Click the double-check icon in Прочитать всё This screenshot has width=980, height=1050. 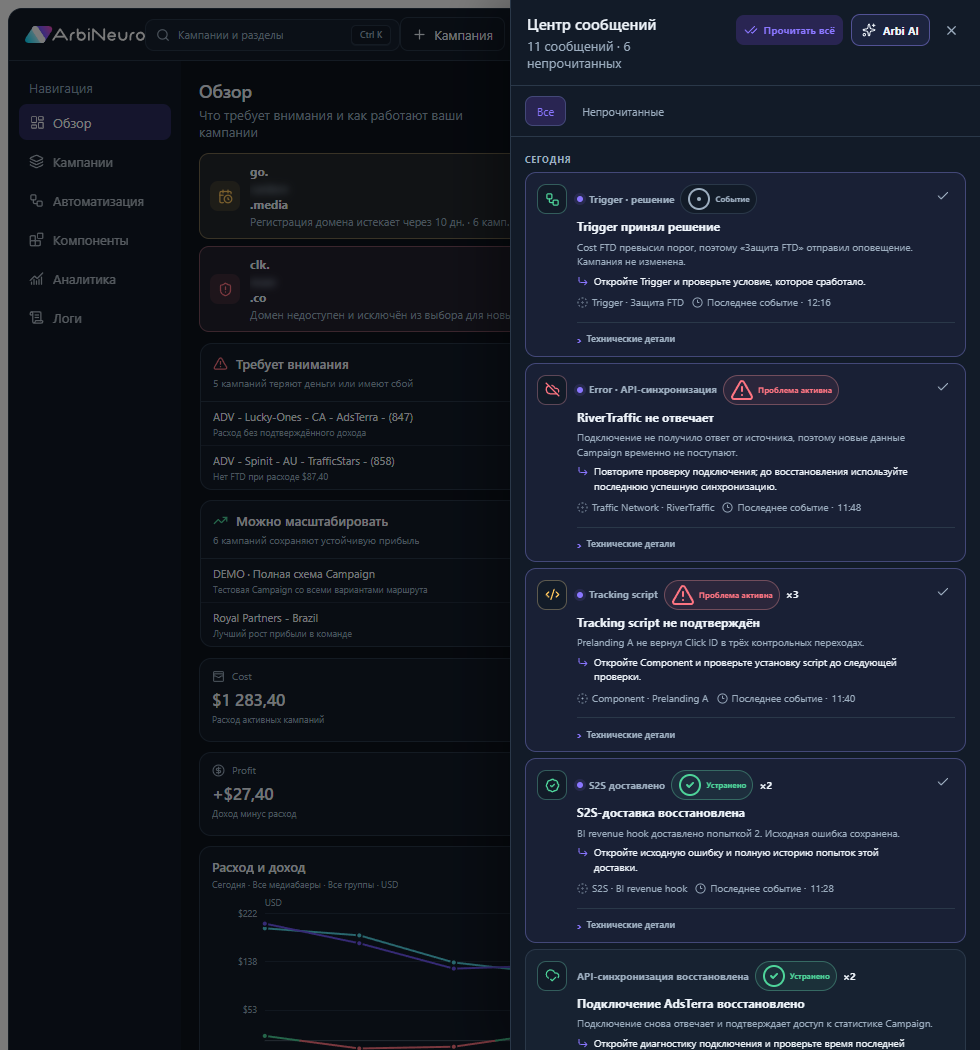click(x=751, y=31)
